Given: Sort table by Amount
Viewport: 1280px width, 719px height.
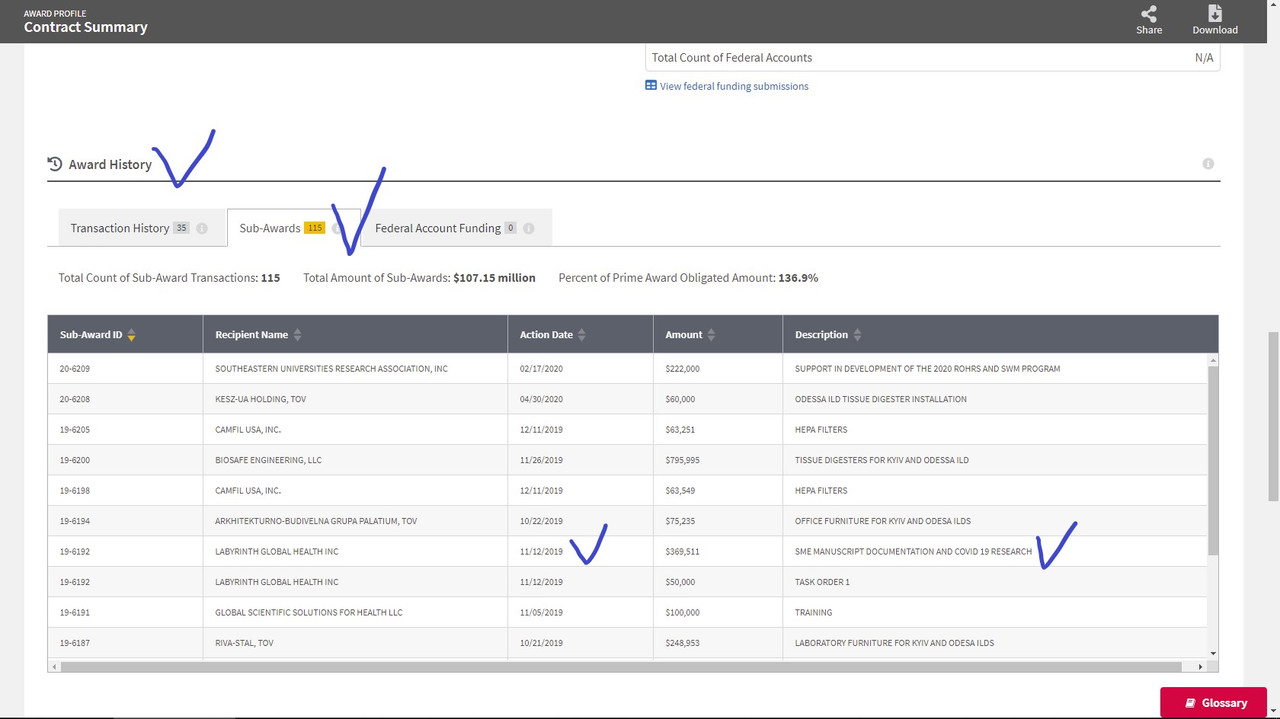Looking at the screenshot, I should [711, 335].
